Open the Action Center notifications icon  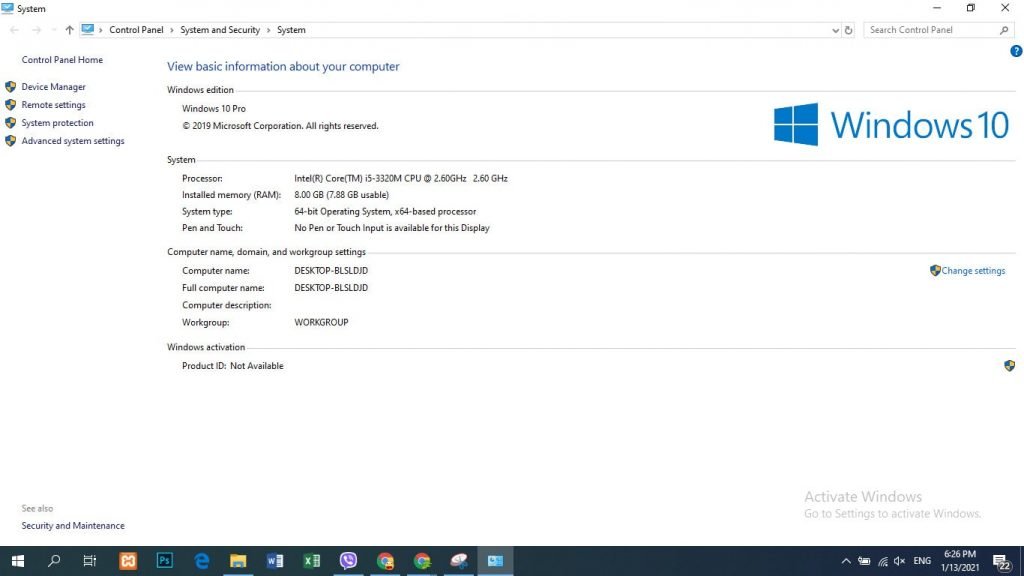(x=1002, y=562)
